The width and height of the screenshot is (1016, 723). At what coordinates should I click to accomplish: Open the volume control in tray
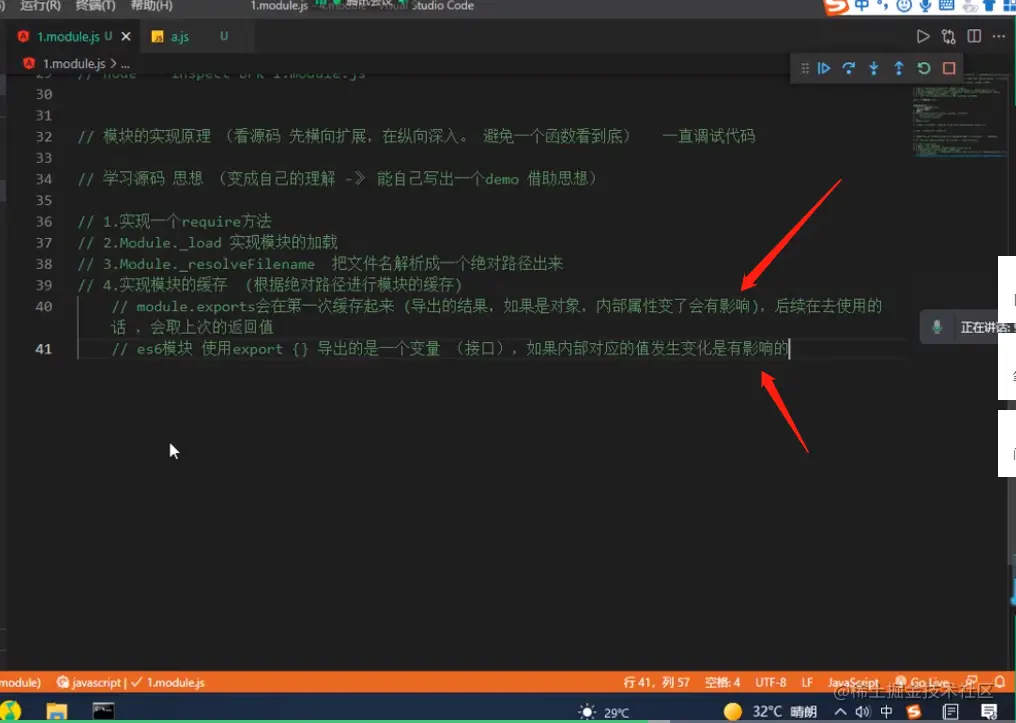pos(862,711)
